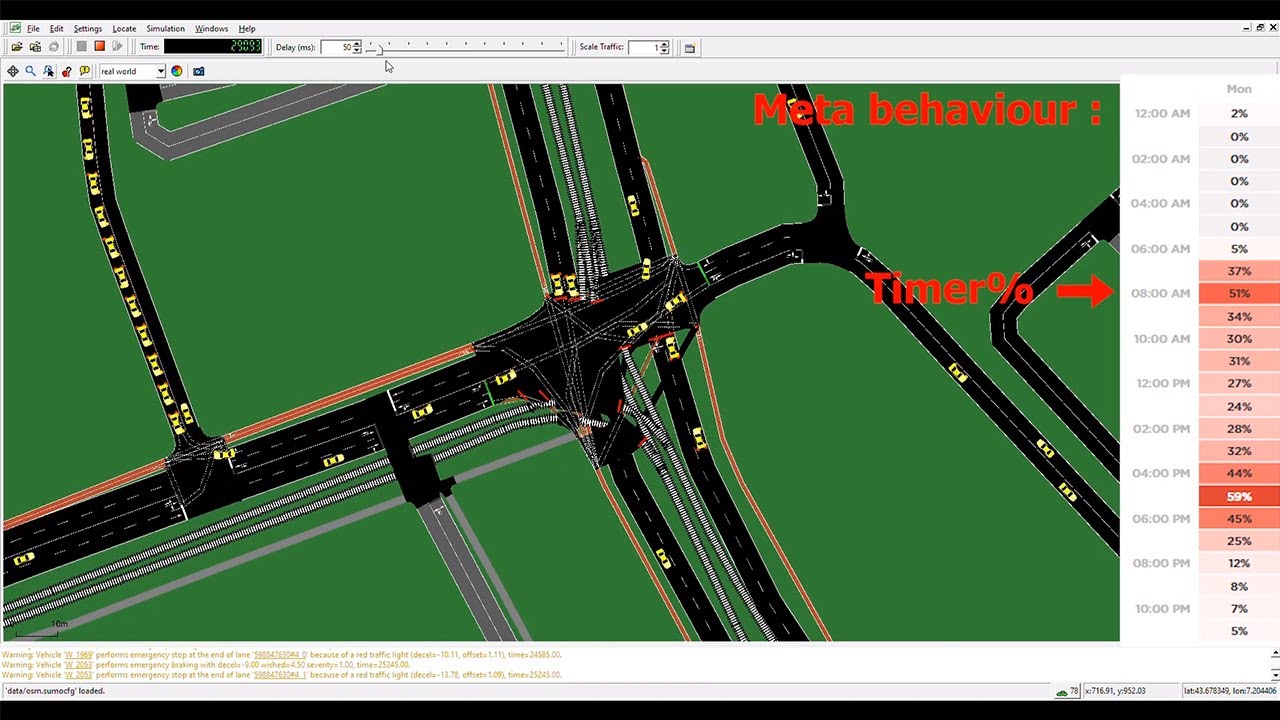
Task: Click lane link '598847630#4_0' in warning log
Action: coord(280,655)
